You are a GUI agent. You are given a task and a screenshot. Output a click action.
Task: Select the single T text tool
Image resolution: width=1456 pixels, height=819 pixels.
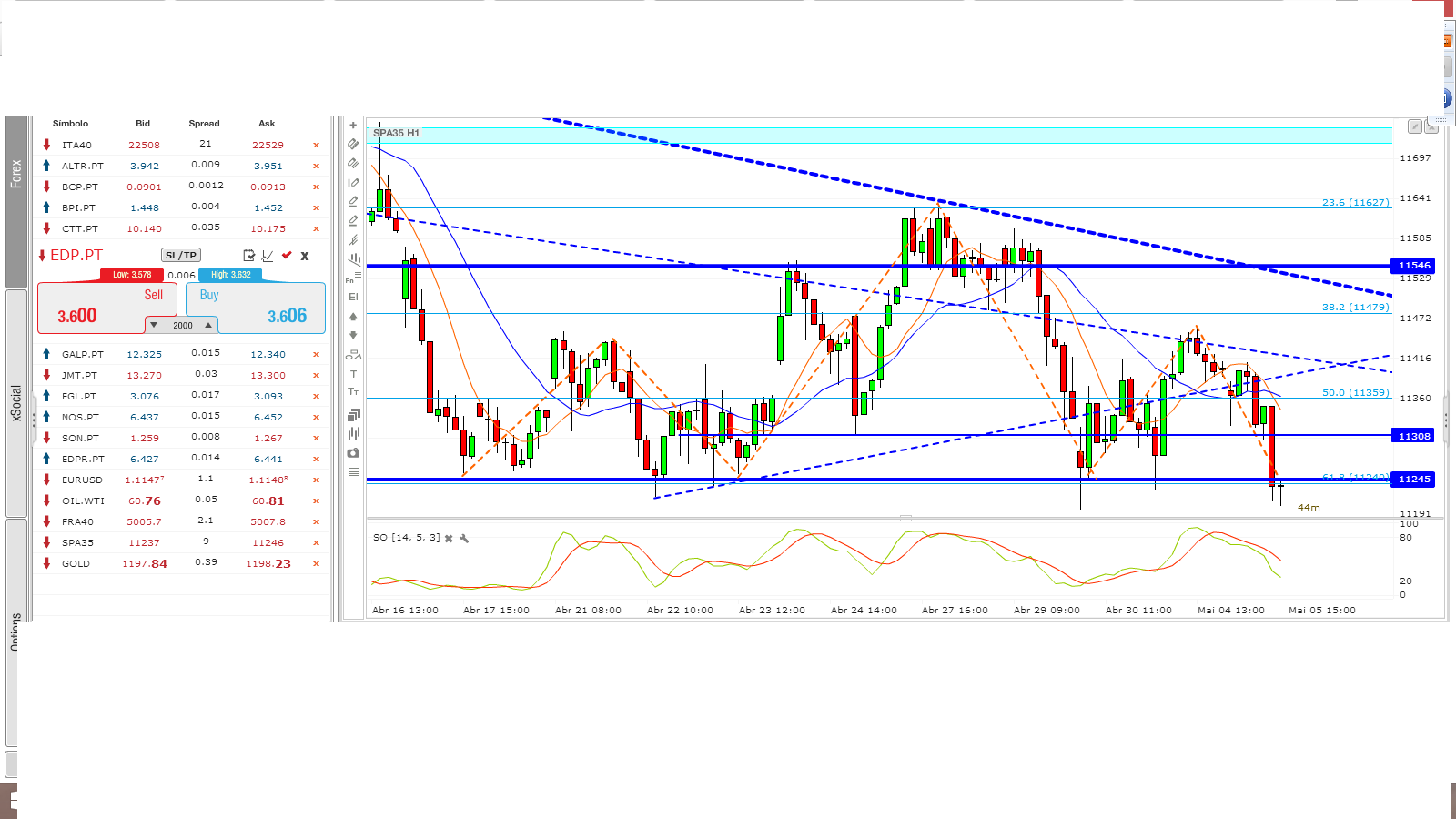353,374
